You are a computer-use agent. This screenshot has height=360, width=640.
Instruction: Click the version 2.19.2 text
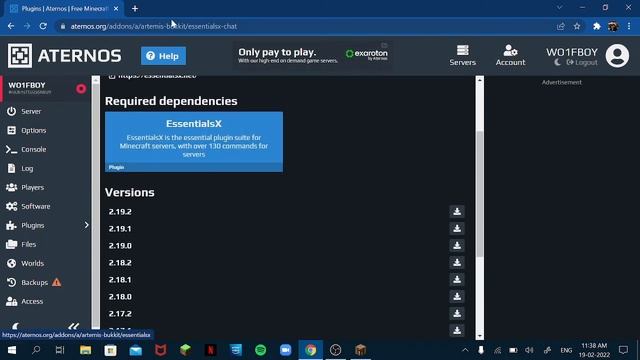coord(120,211)
